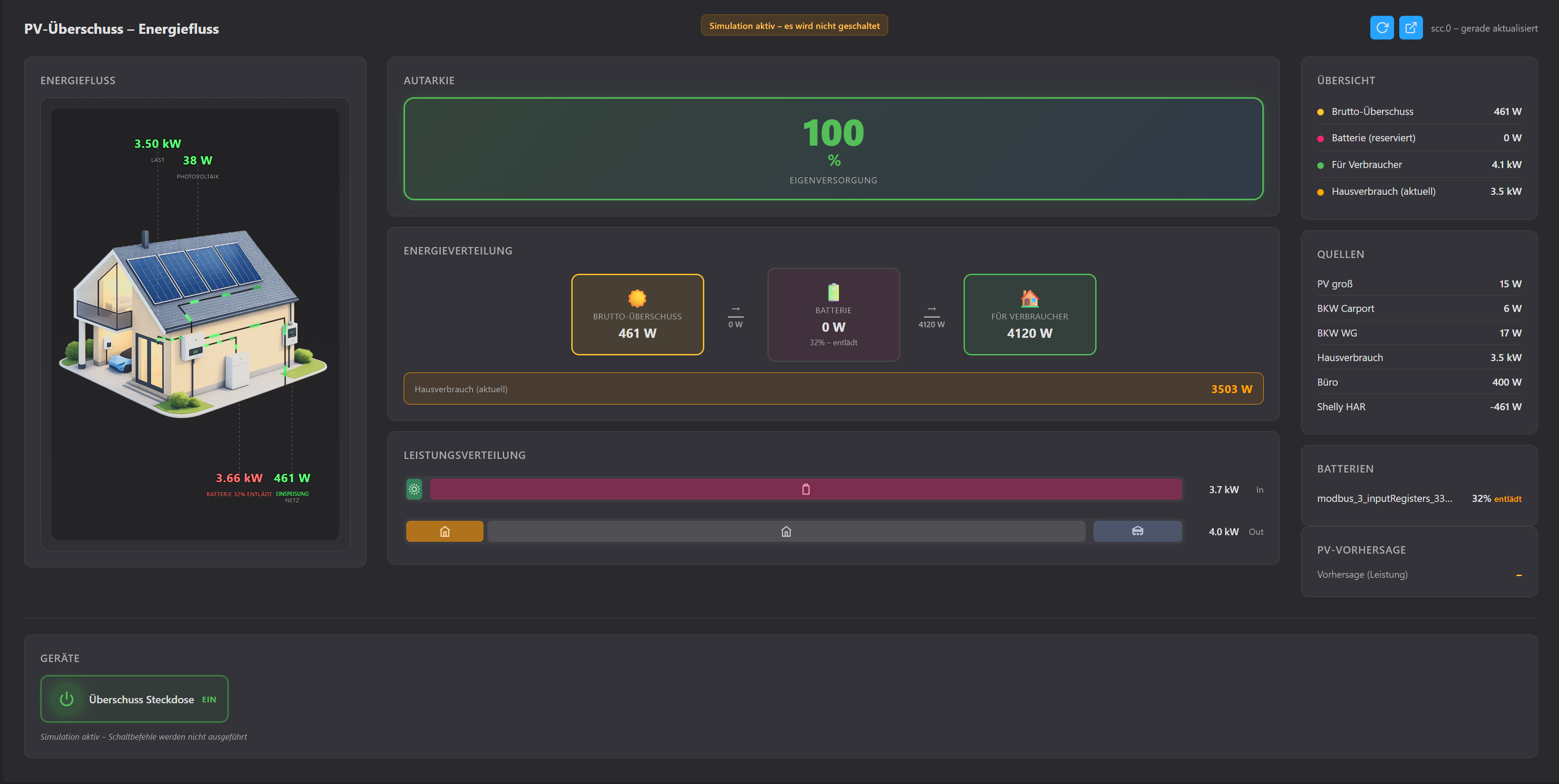Click the orange house segment in Out bar
The width and height of the screenshot is (1559, 784).
444,532
